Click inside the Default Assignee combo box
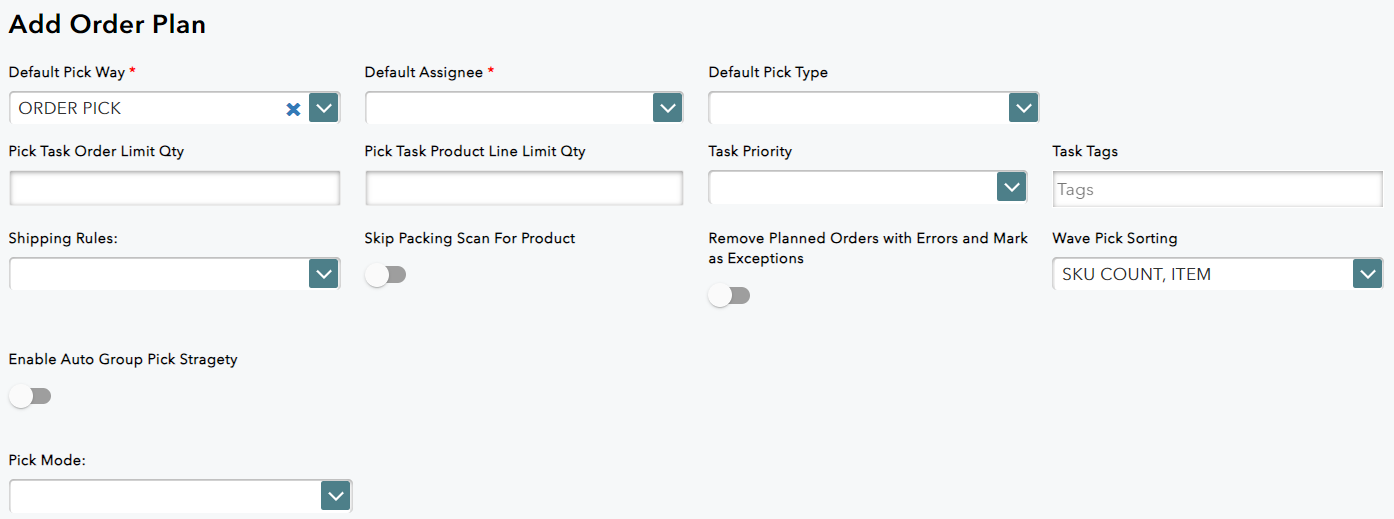 508,108
